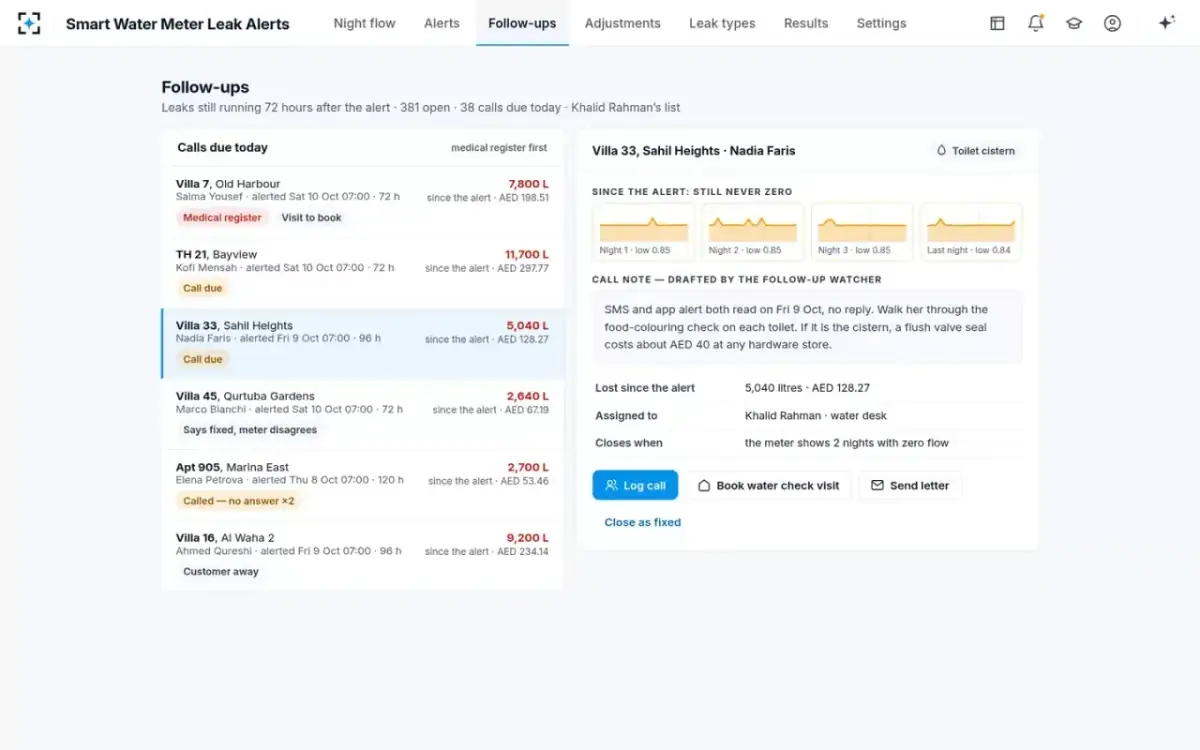
Task: Click the Toilet cistern leak type chip
Action: 976,151
